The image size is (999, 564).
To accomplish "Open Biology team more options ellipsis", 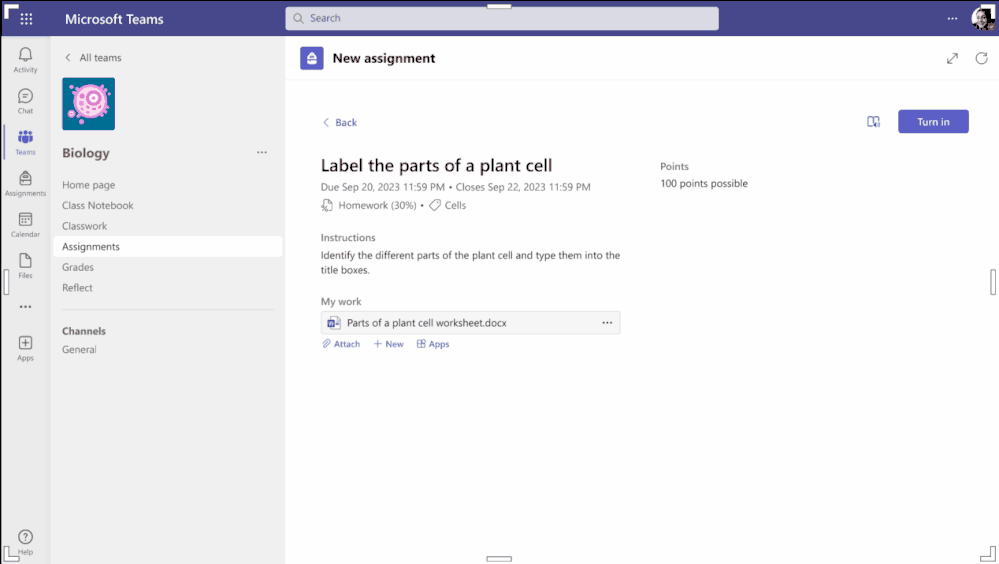I will (x=262, y=153).
